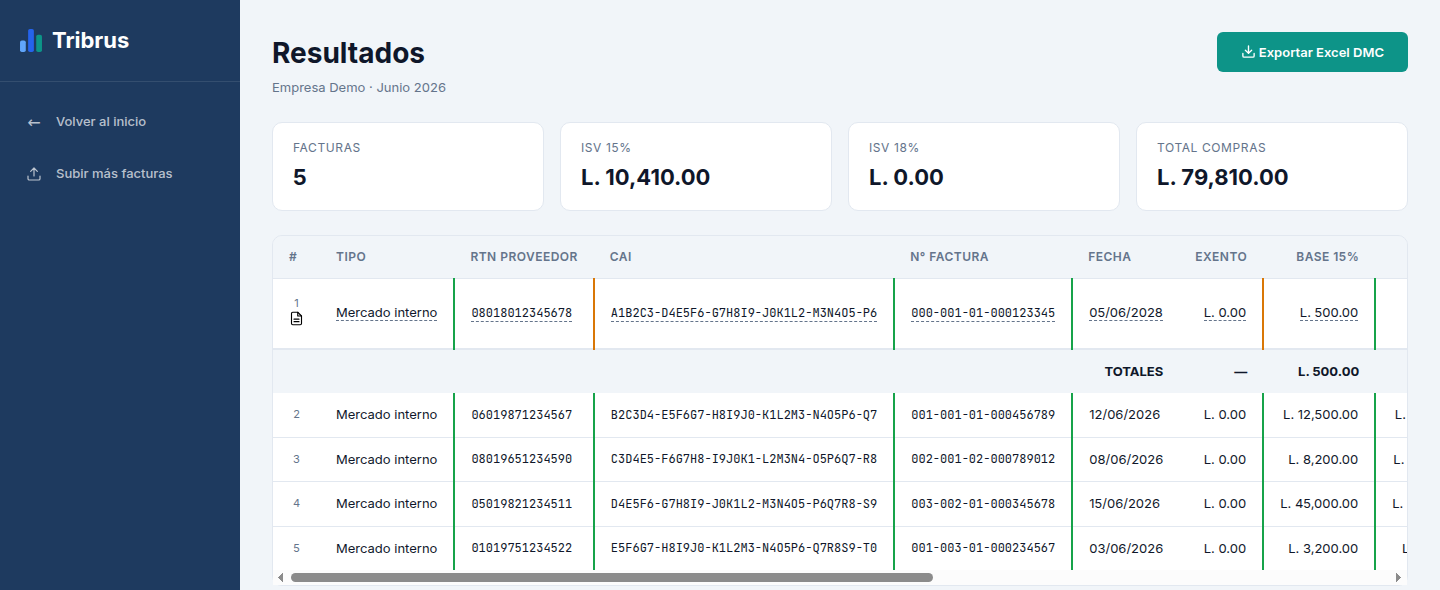
Task: Click the document icon in row 1
Action: [296, 319]
